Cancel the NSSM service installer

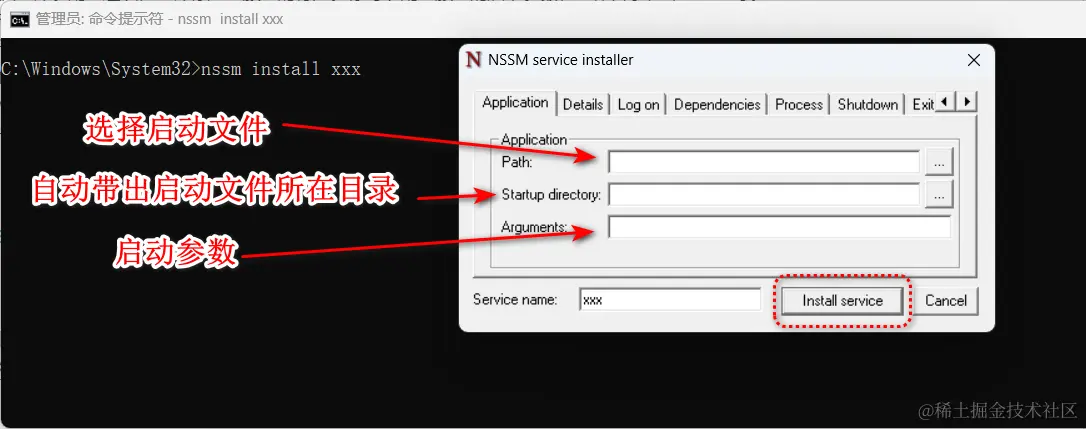(x=945, y=301)
